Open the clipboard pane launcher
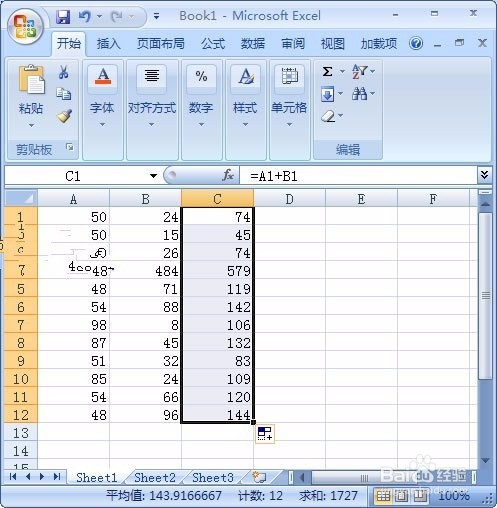Image resolution: width=497 pixels, height=508 pixels. click(x=70, y=147)
